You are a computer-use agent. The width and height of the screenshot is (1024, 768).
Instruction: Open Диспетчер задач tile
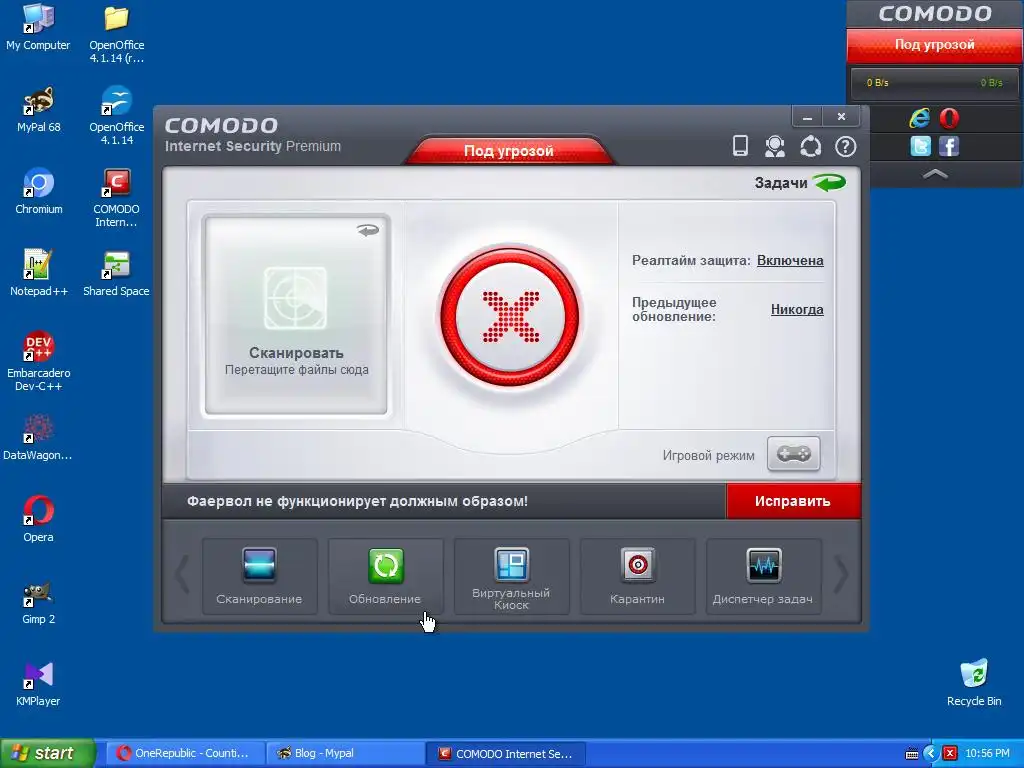[x=763, y=576]
